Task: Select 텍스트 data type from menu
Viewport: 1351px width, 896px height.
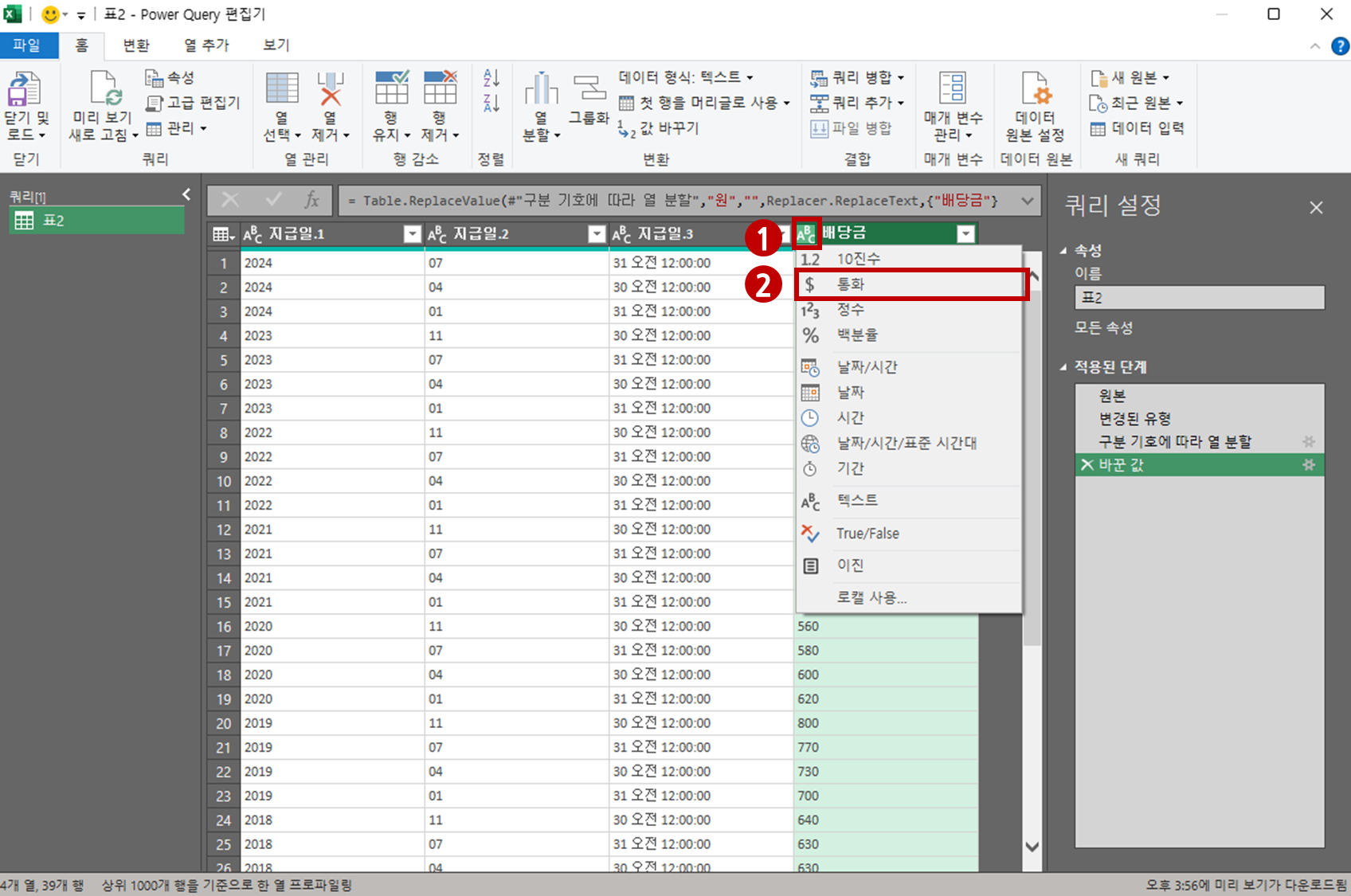Action: (x=909, y=501)
